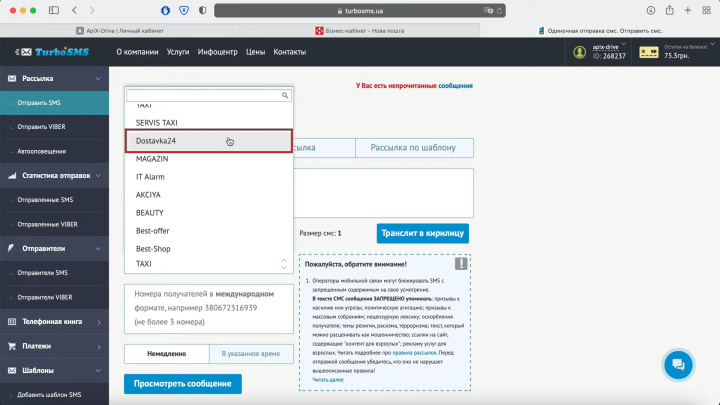The width and height of the screenshot is (720, 405).
Task: Click the TurboSMS logo
Action: point(52,52)
